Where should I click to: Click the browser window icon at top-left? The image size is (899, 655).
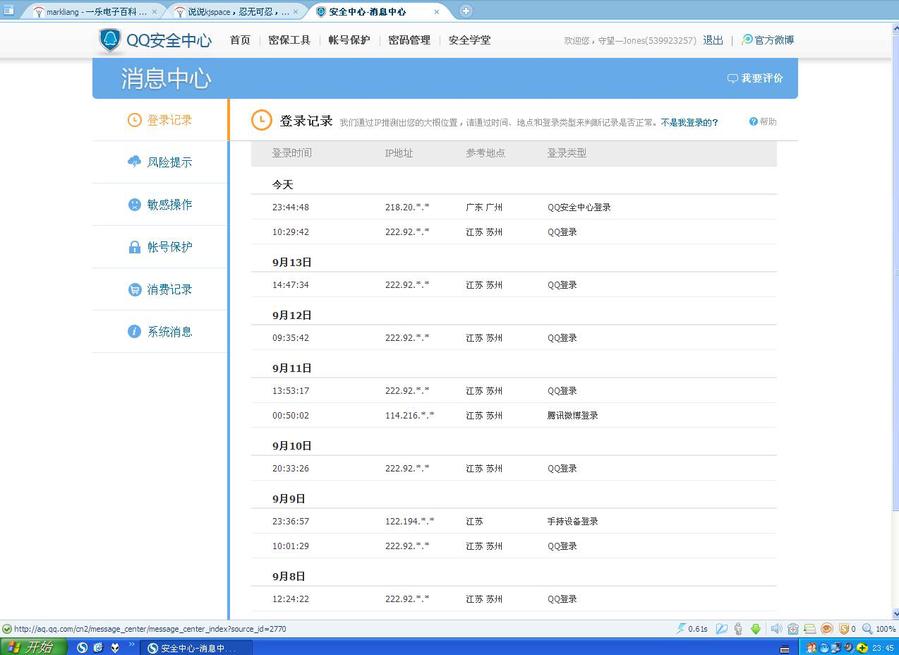9,10
